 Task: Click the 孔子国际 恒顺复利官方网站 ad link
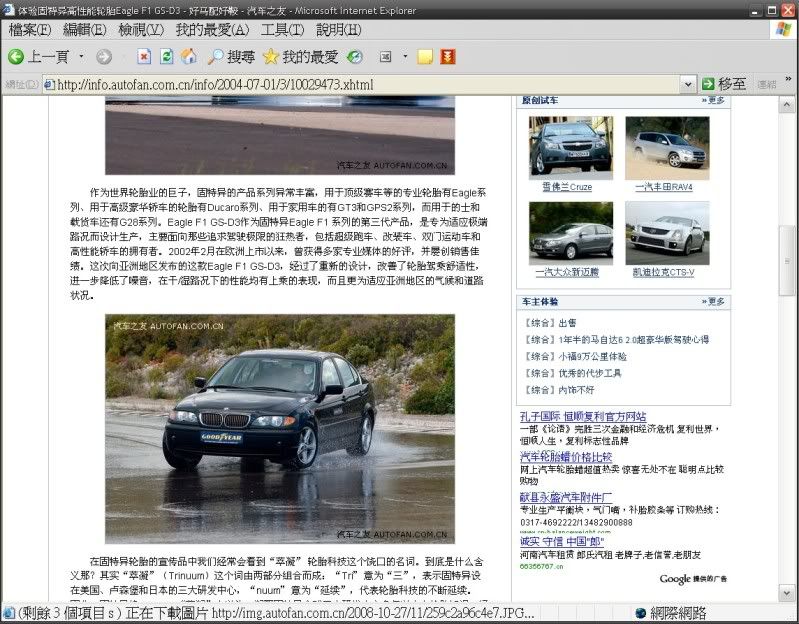click(583, 416)
